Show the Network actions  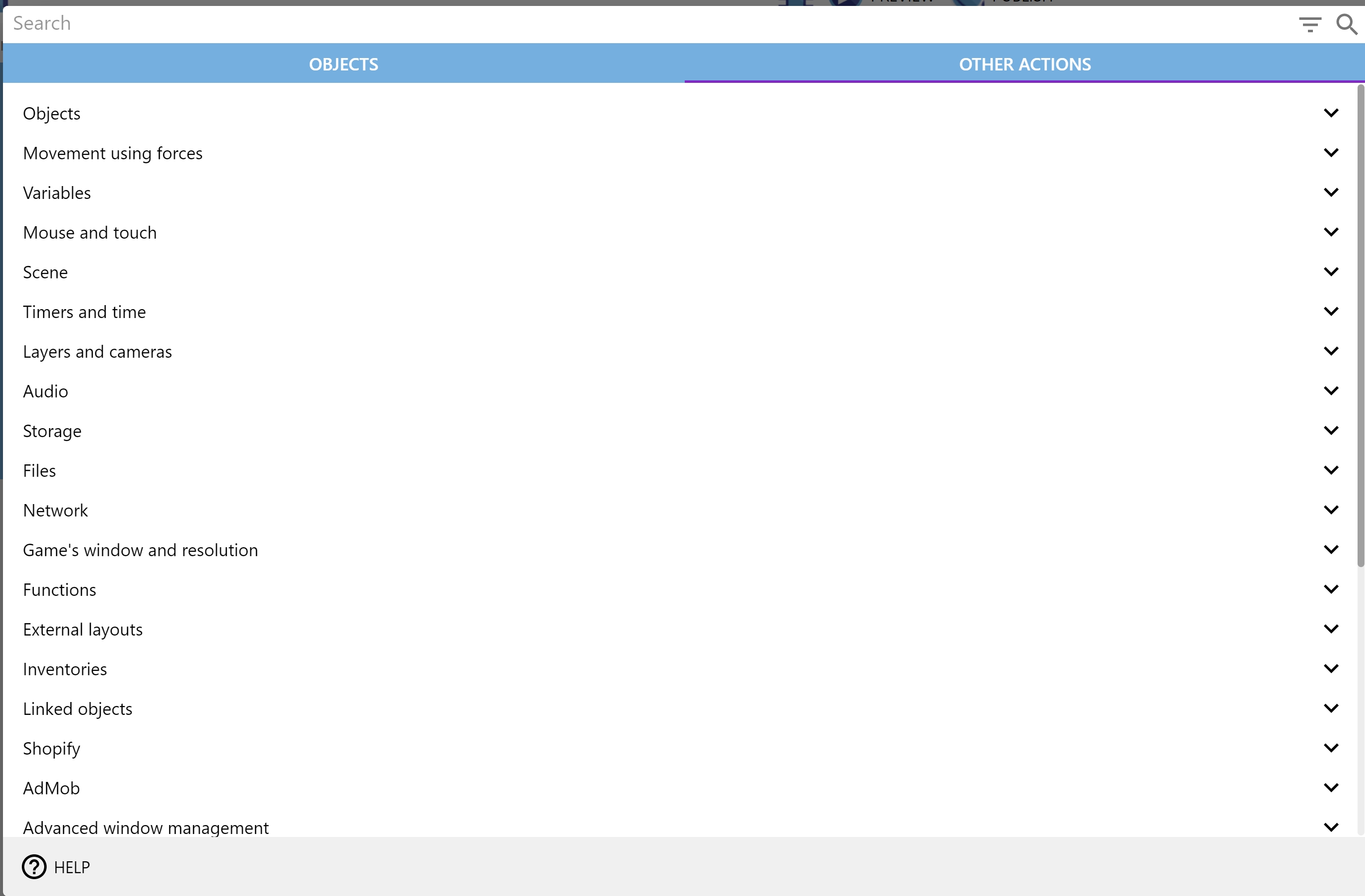(x=1332, y=510)
